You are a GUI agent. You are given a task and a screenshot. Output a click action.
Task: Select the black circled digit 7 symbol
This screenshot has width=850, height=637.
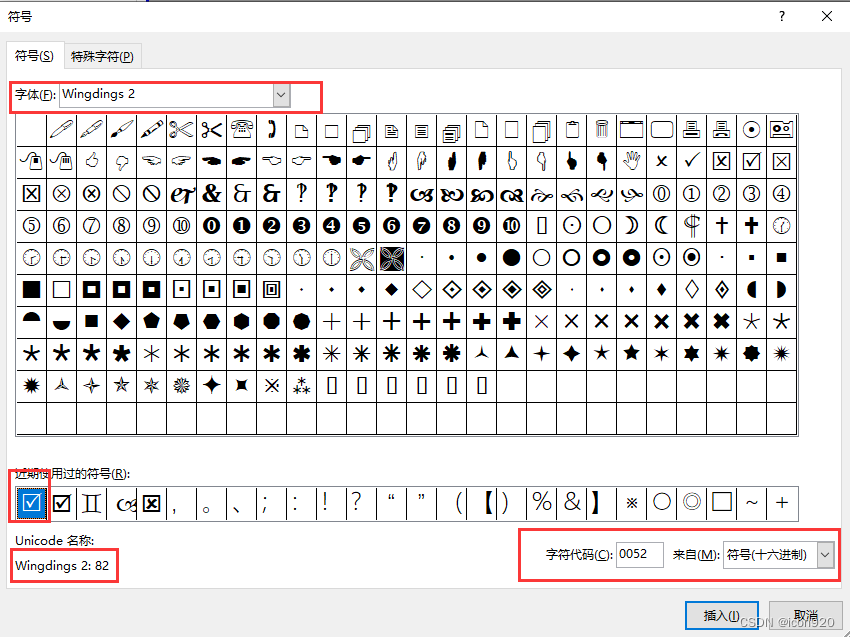(x=421, y=226)
